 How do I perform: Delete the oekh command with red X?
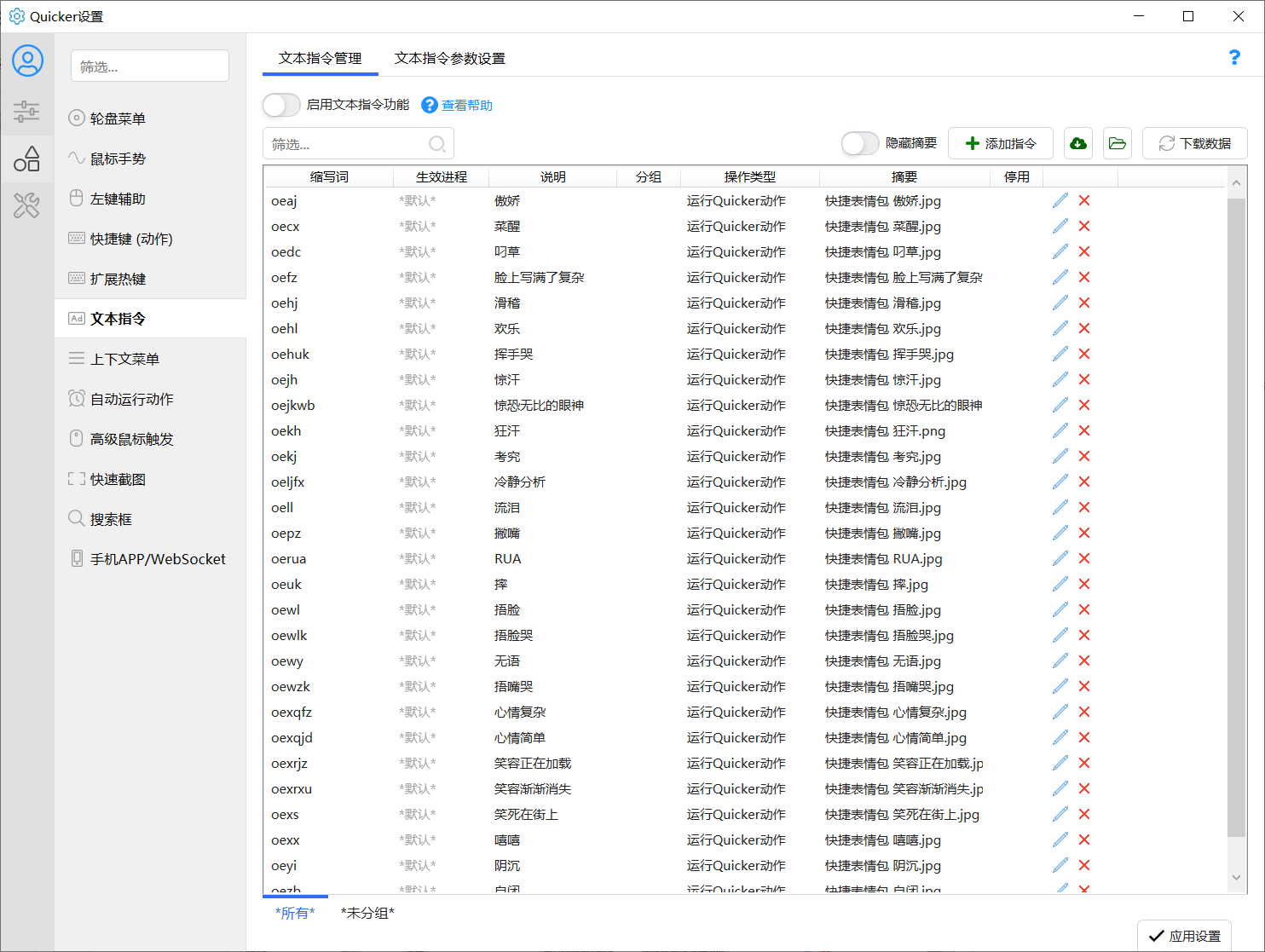pos(1084,430)
